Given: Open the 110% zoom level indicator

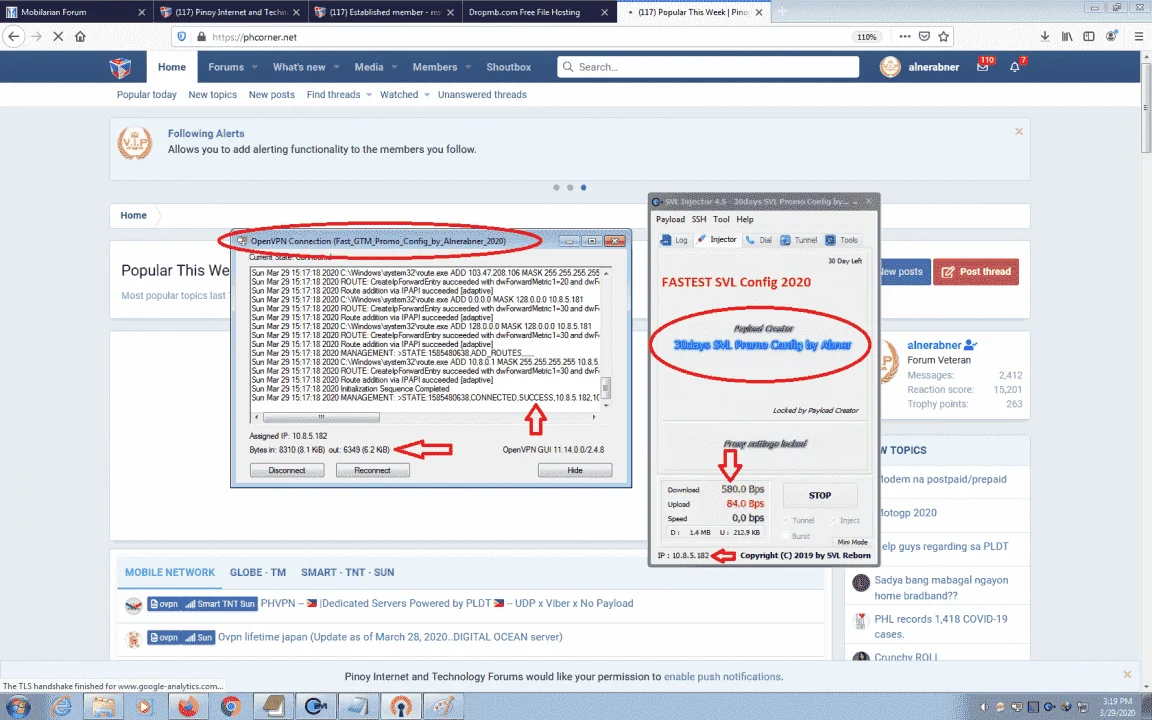Looking at the screenshot, I should coord(866,37).
